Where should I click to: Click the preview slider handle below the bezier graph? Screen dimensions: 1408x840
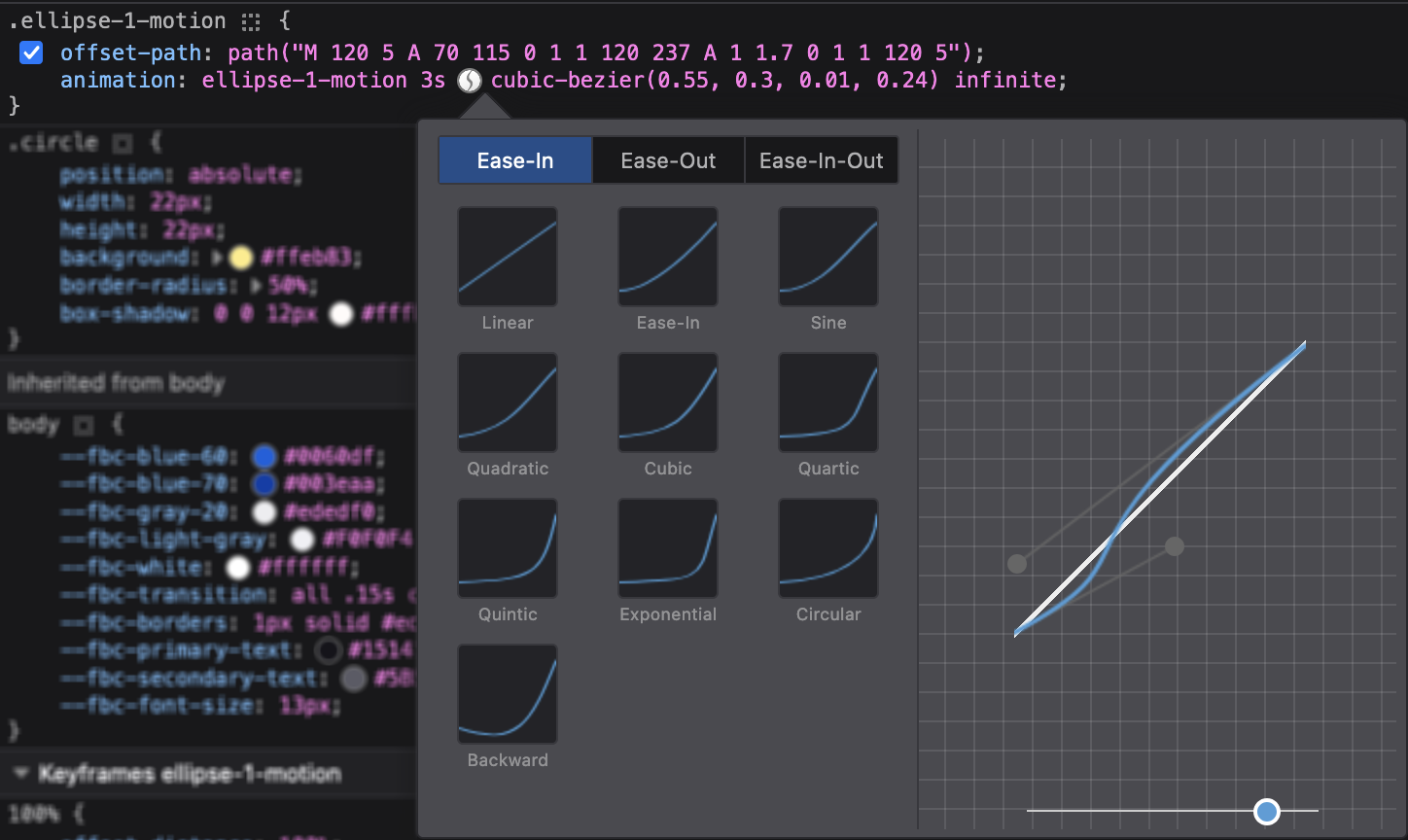[1267, 811]
